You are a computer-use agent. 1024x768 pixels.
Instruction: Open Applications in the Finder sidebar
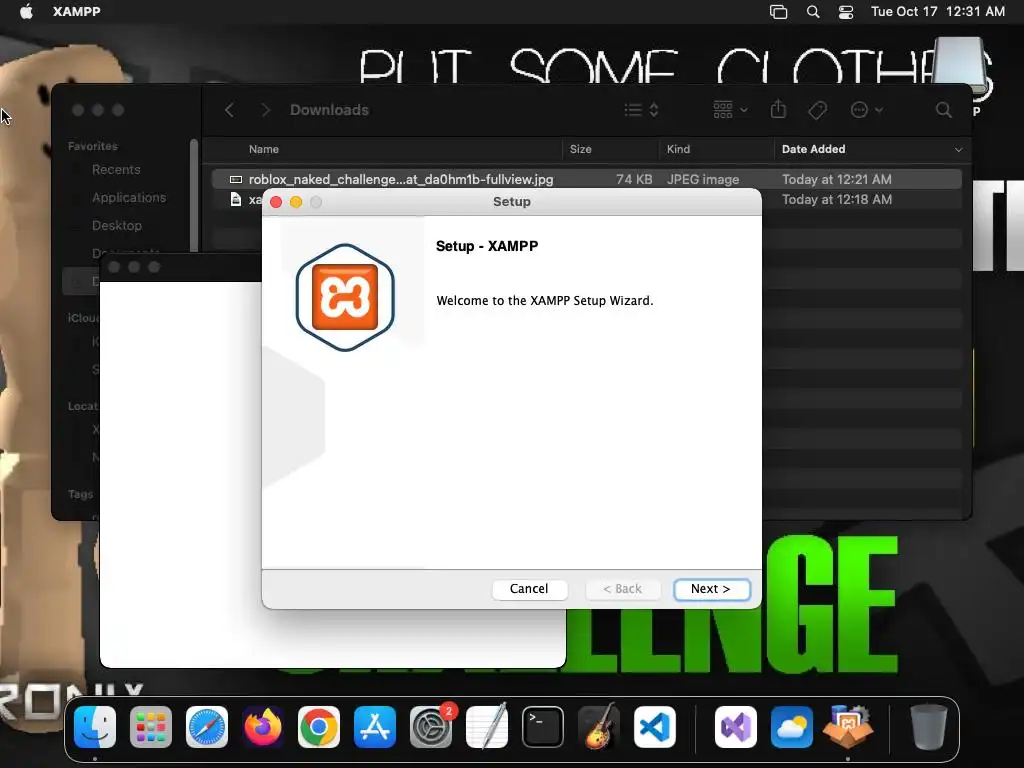[x=129, y=197]
